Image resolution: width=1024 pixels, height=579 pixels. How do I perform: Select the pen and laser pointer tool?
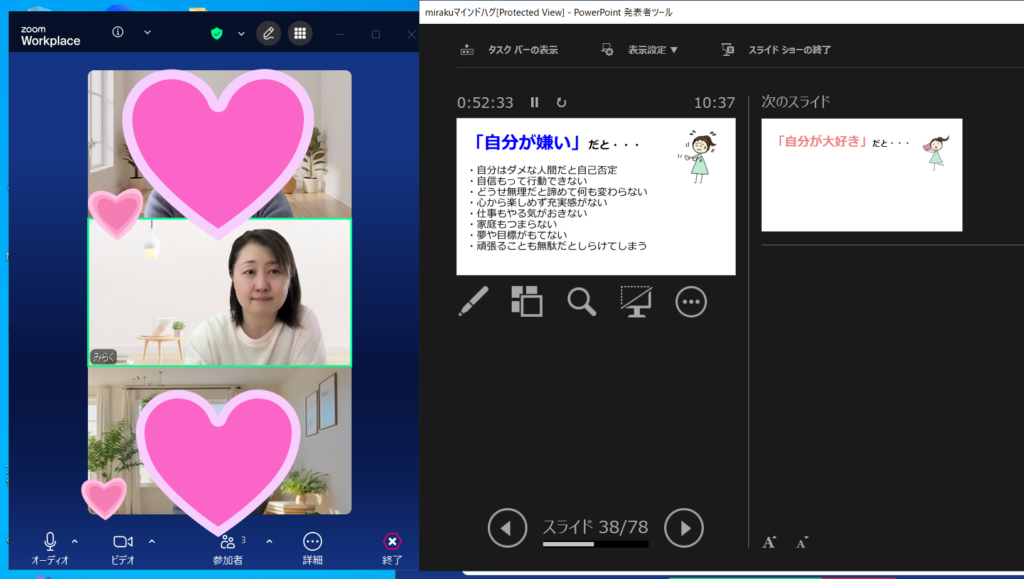[473, 301]
